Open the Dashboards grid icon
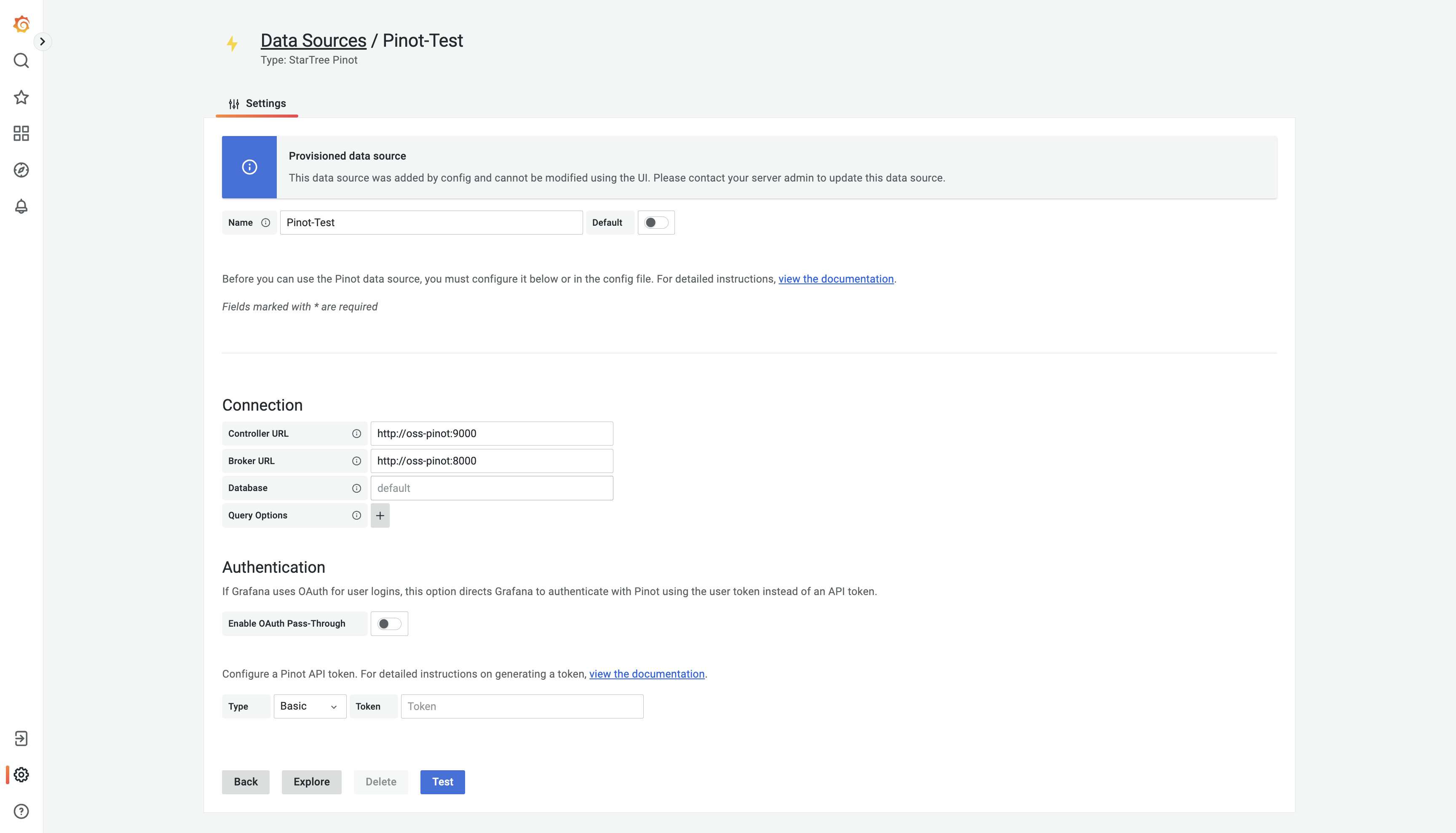Image resolution: width=1456 pixels, height=833 pixels. point(21,133)
